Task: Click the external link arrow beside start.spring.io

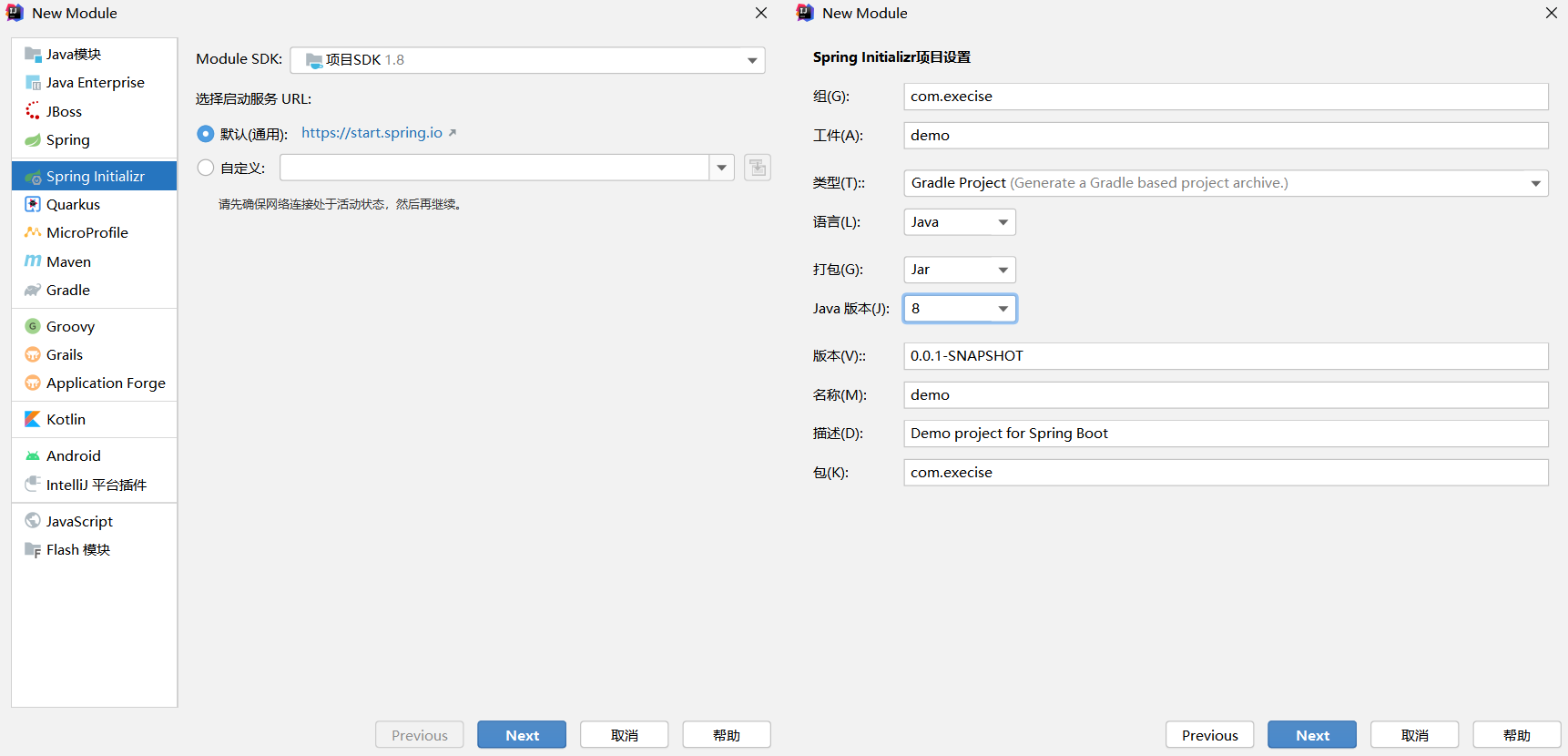Action: [x=452, y=133]
